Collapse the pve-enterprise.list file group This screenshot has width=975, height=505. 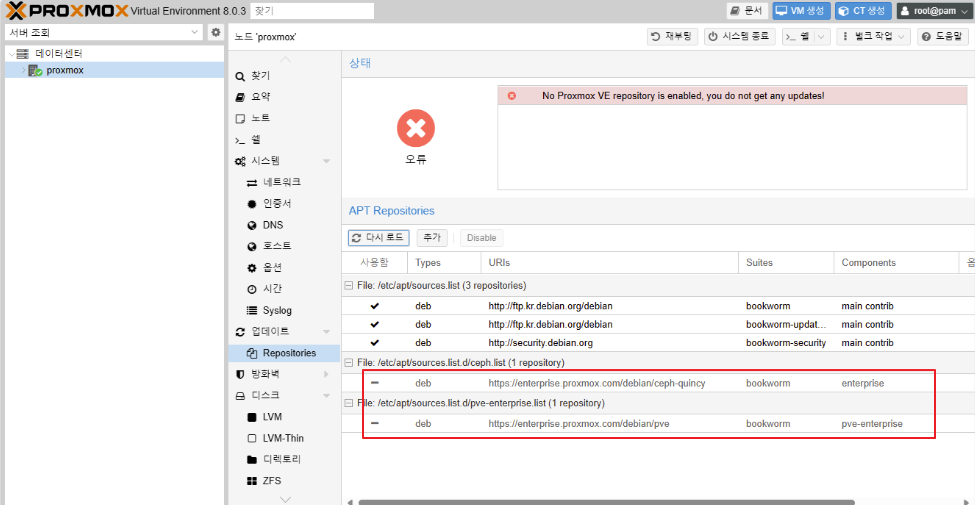(x=348, y=403)
